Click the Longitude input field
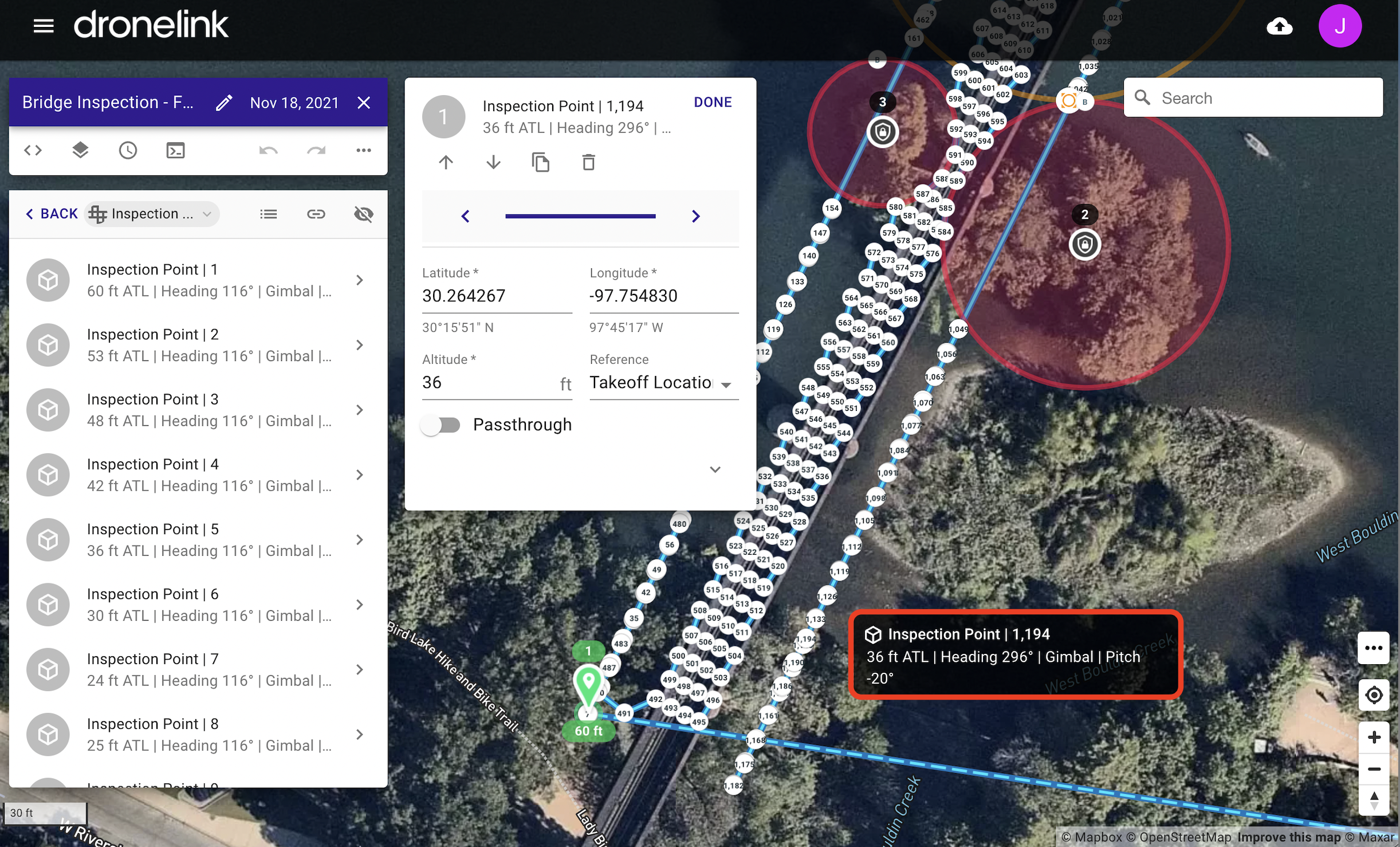This screenshot has width=1400, height=847. click(x=664, y=296)
